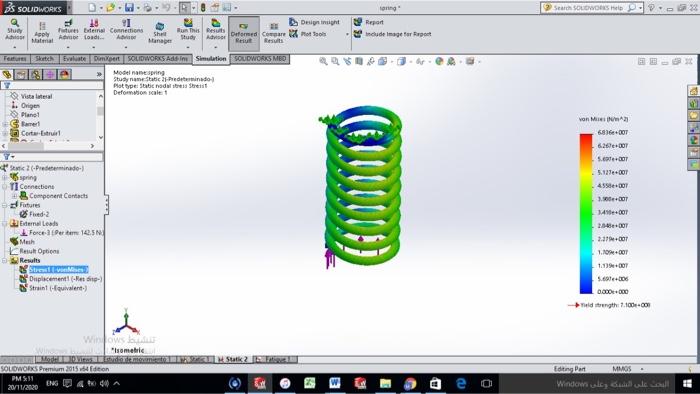The height and width of the screenshot is (394, 700).
Task: Open Fixtures Advisor
Action: [x=68, y=29]
